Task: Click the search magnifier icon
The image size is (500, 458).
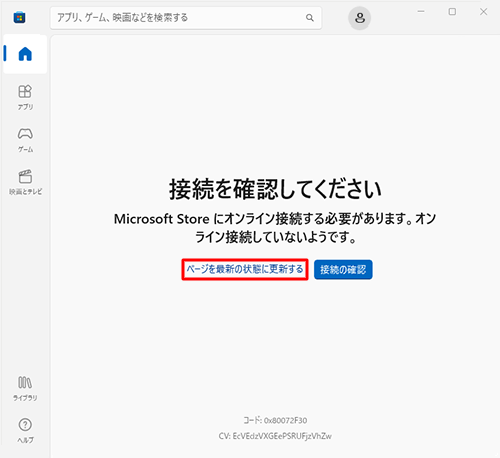Action: 310,18
